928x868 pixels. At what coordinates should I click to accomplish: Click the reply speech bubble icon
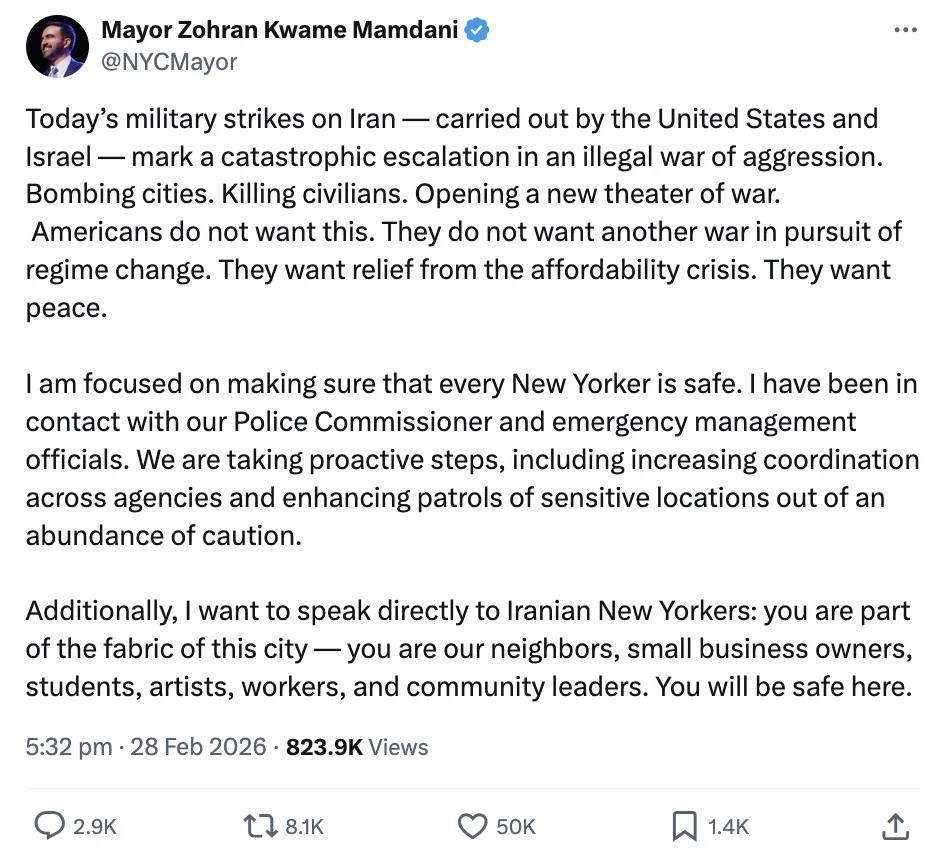[49, 825]
